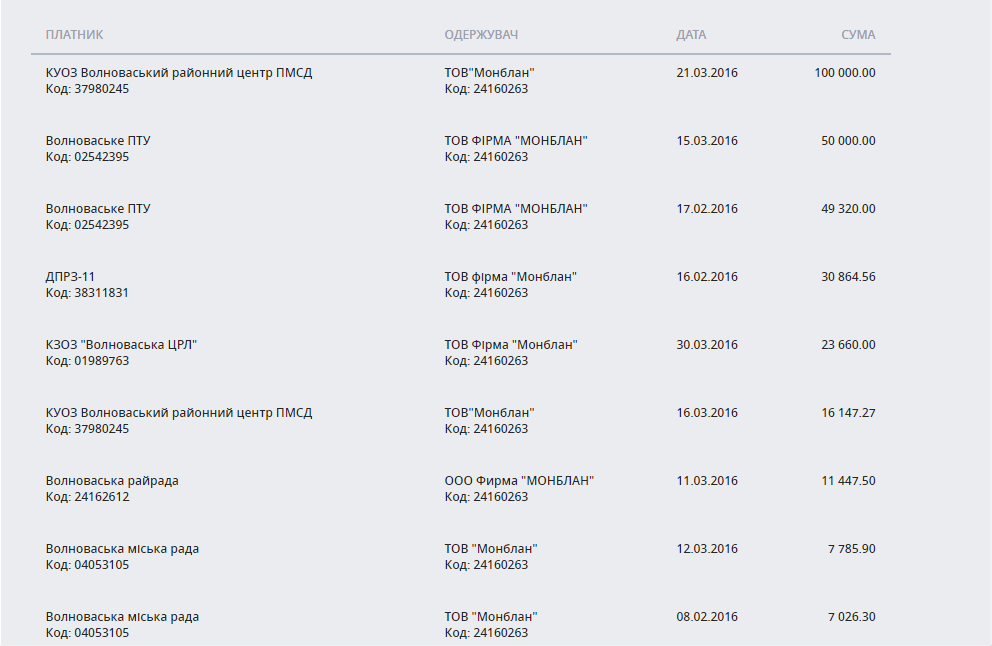Select the date 30.03.2016

coord(707,345)
